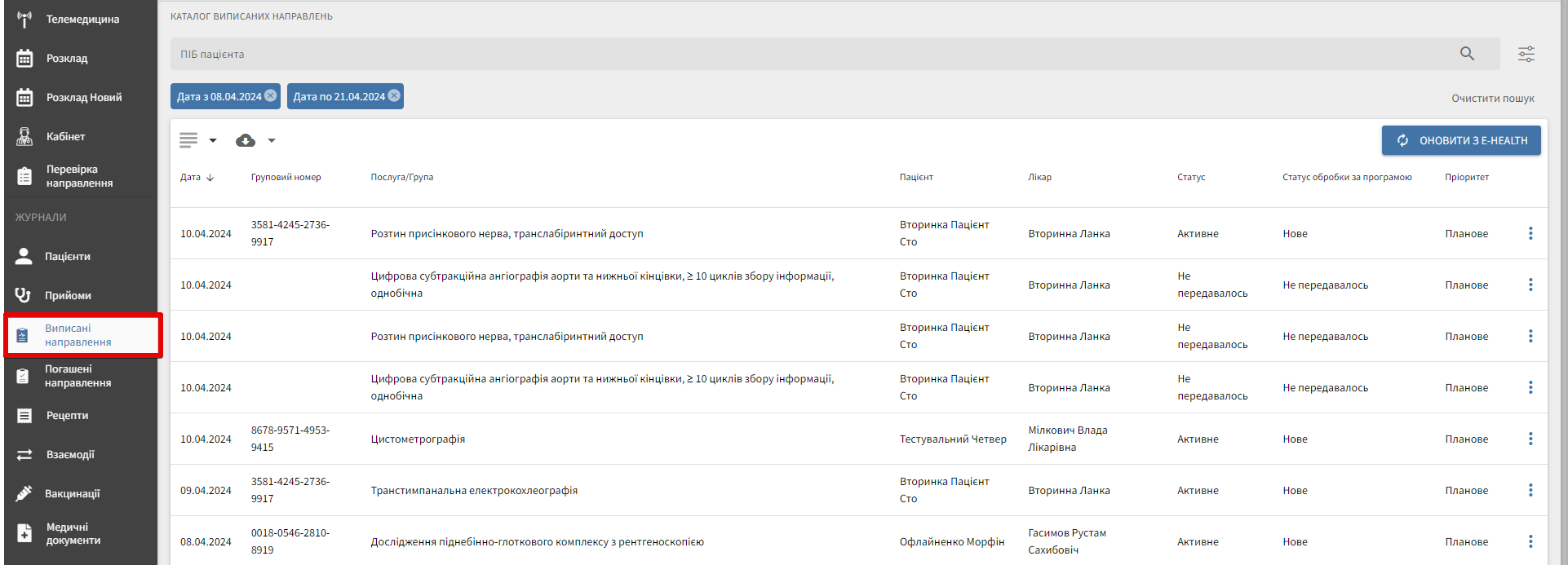Screen dimensions: 1568x565
Task: Open the Вакцинації syringe icon
Action: pyautogui.click(x=24, y=493)
